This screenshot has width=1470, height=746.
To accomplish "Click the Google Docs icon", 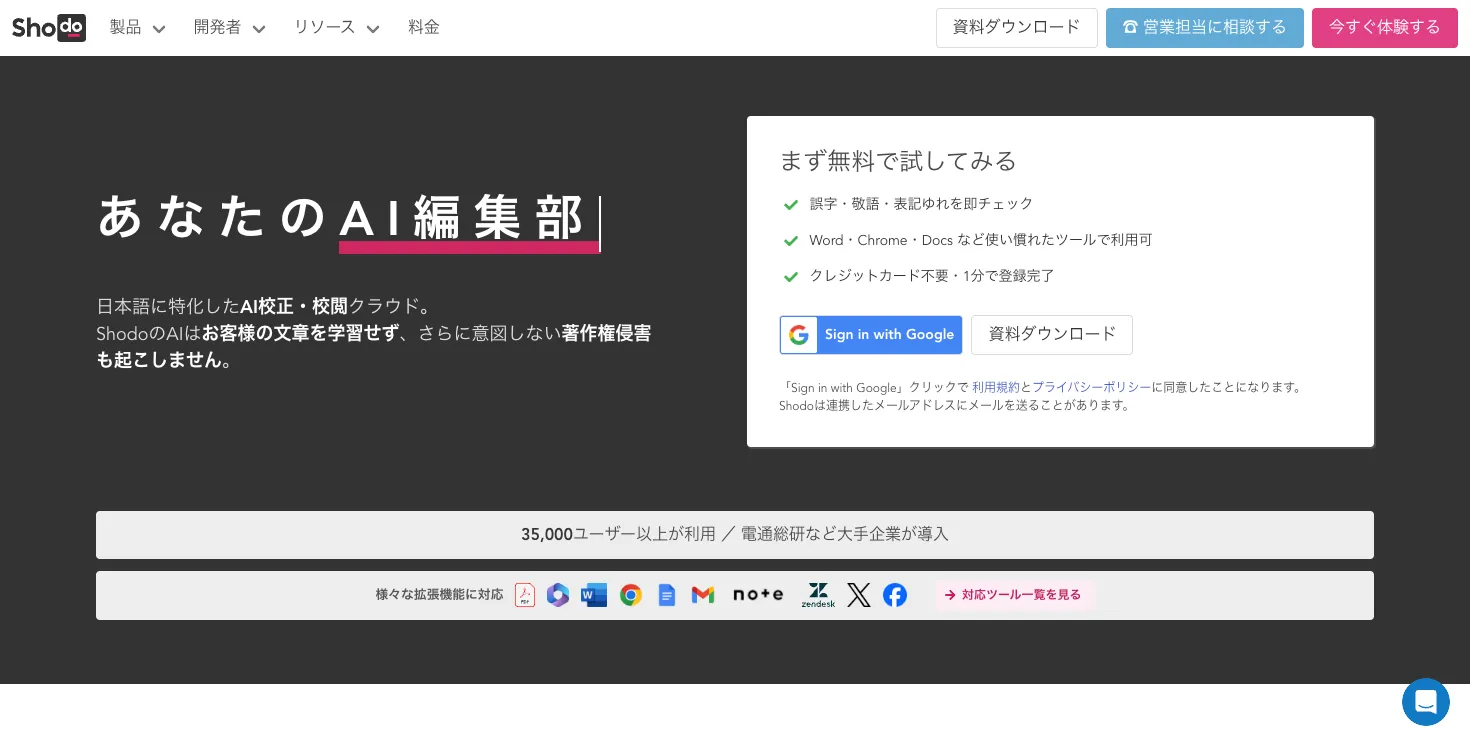I will 667,595.
